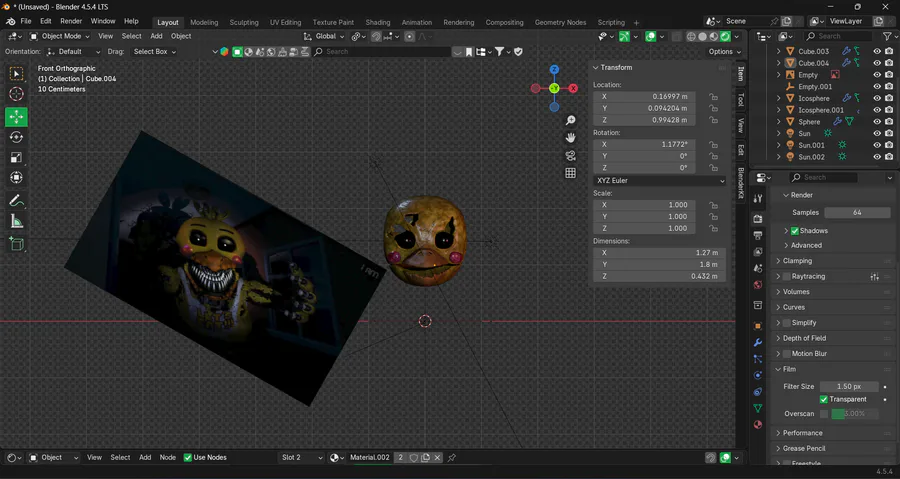The image size is (900, 479).
Task: Disable Sun.002 in renders camera icon
Action: (x=889, y=157)
